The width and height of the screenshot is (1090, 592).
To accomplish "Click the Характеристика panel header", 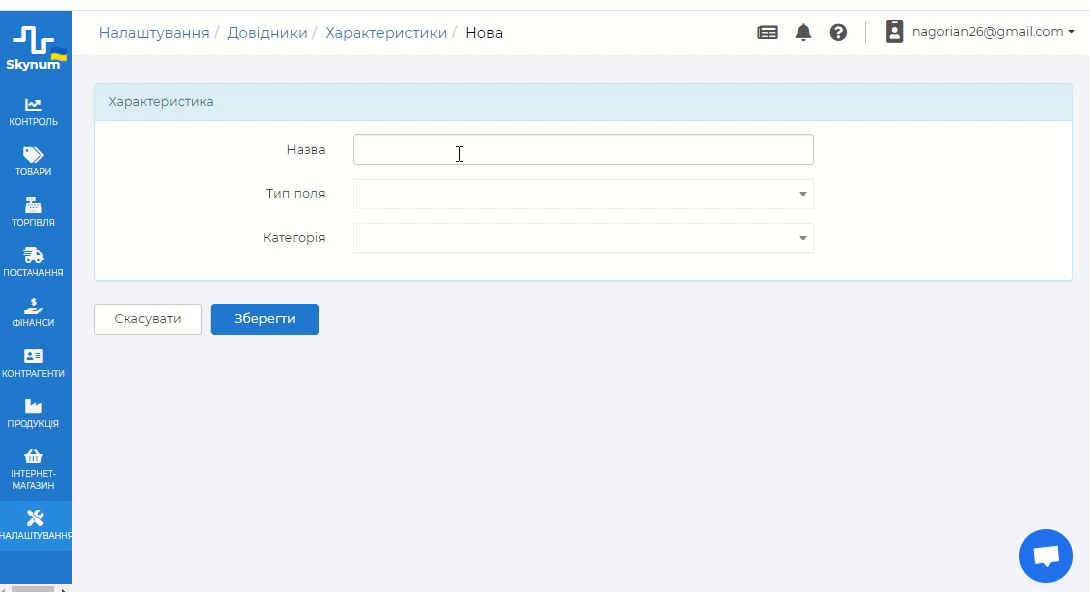I will [583, 102].
